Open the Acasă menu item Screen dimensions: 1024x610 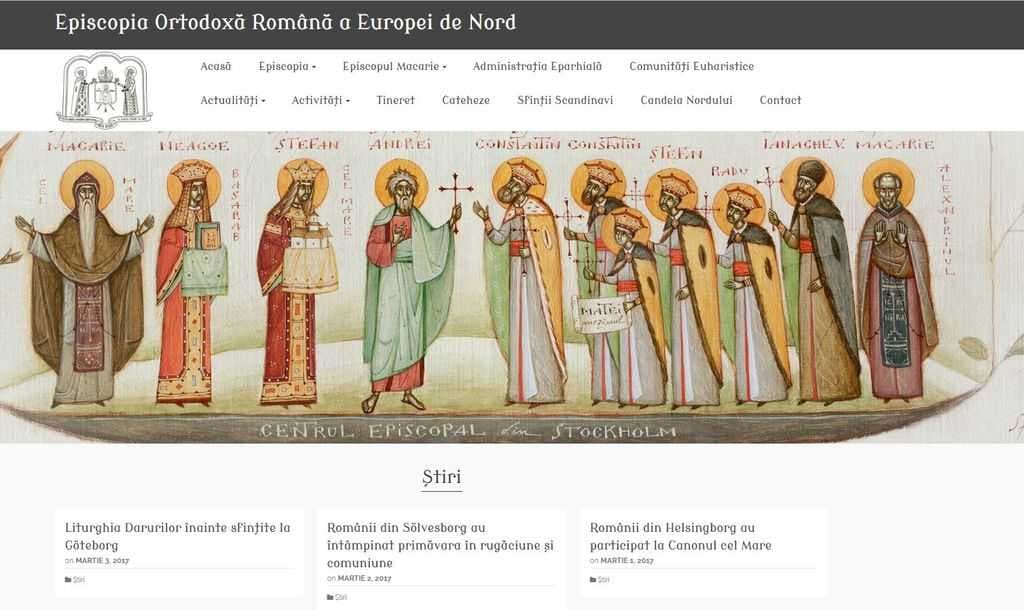(216, 66)
